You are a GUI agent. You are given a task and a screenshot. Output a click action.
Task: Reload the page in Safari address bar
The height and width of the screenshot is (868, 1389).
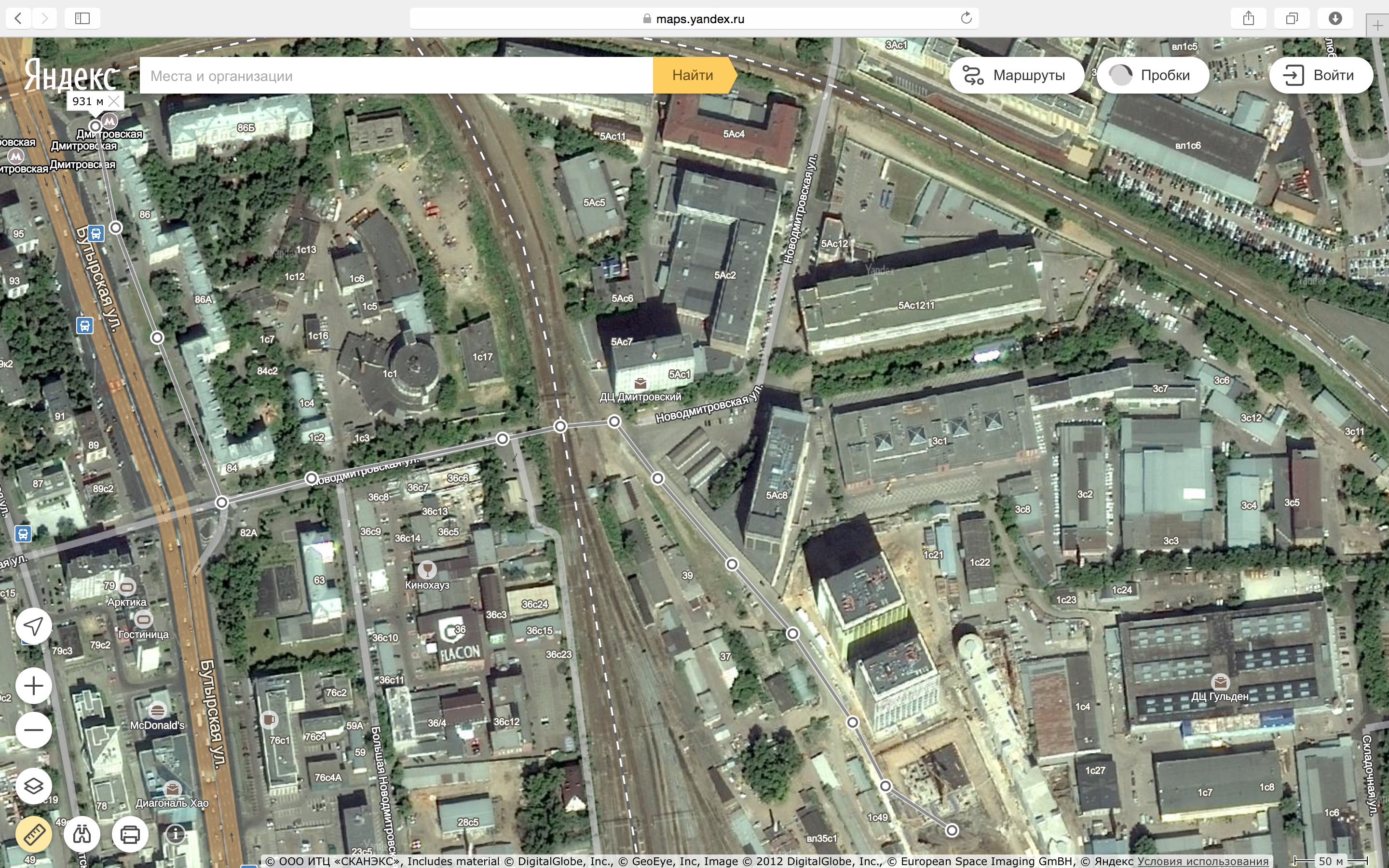(x=966, y=18)
